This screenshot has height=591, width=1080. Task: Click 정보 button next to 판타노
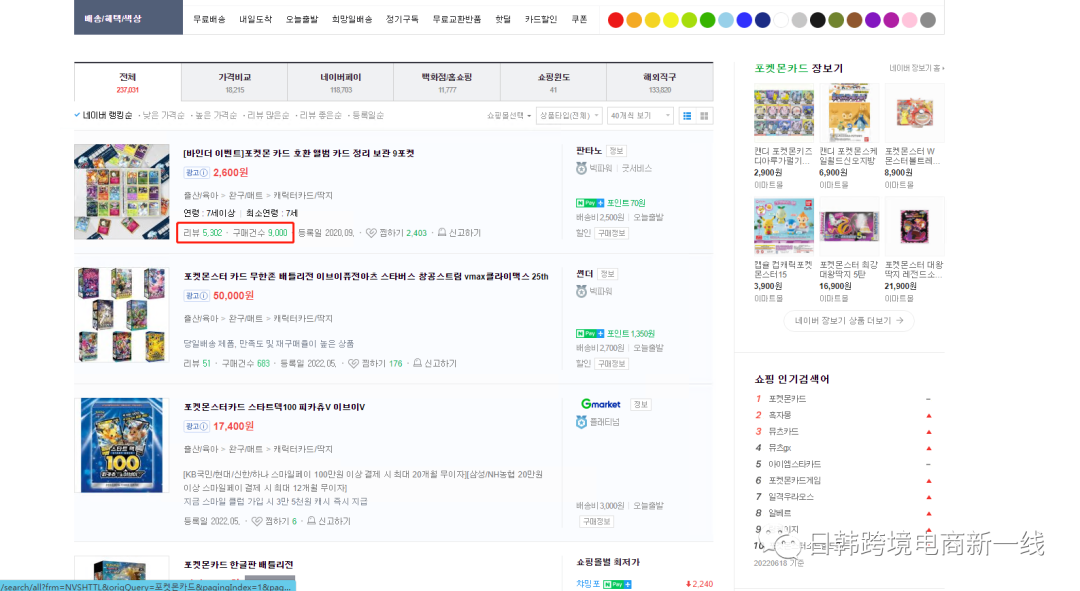(616, 151)
